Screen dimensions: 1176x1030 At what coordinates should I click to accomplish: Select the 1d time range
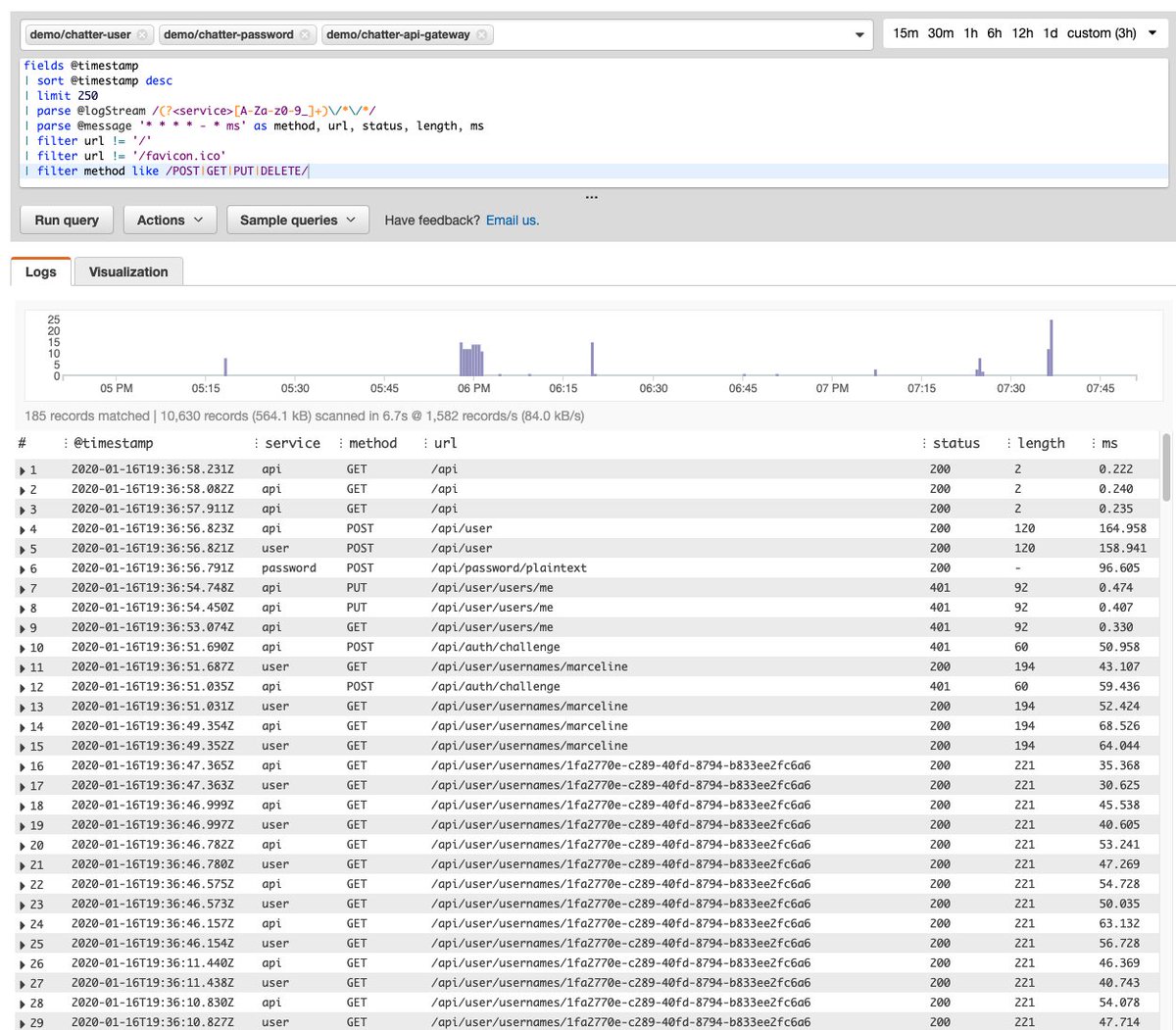1051,33
